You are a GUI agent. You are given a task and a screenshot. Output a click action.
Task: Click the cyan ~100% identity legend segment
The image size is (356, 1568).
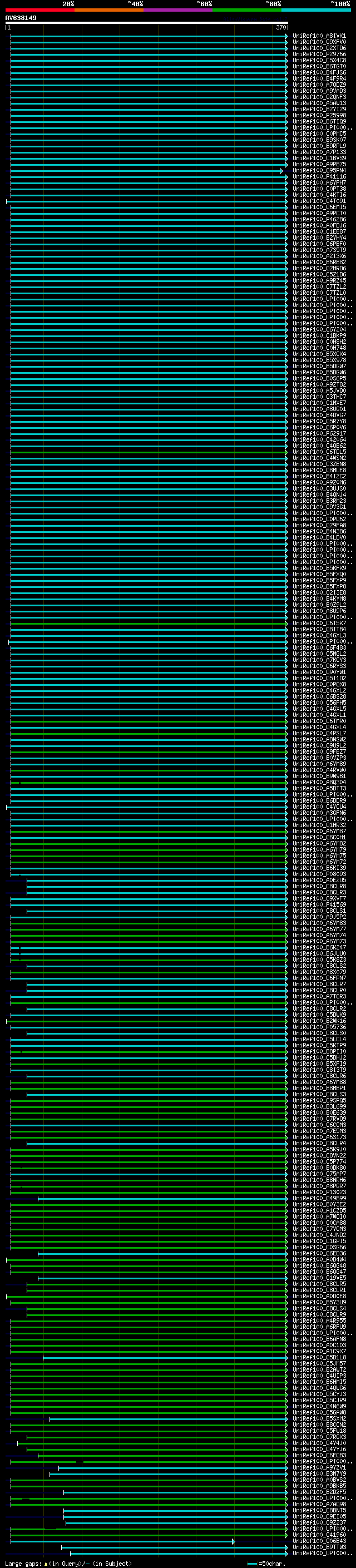[316, 11]
